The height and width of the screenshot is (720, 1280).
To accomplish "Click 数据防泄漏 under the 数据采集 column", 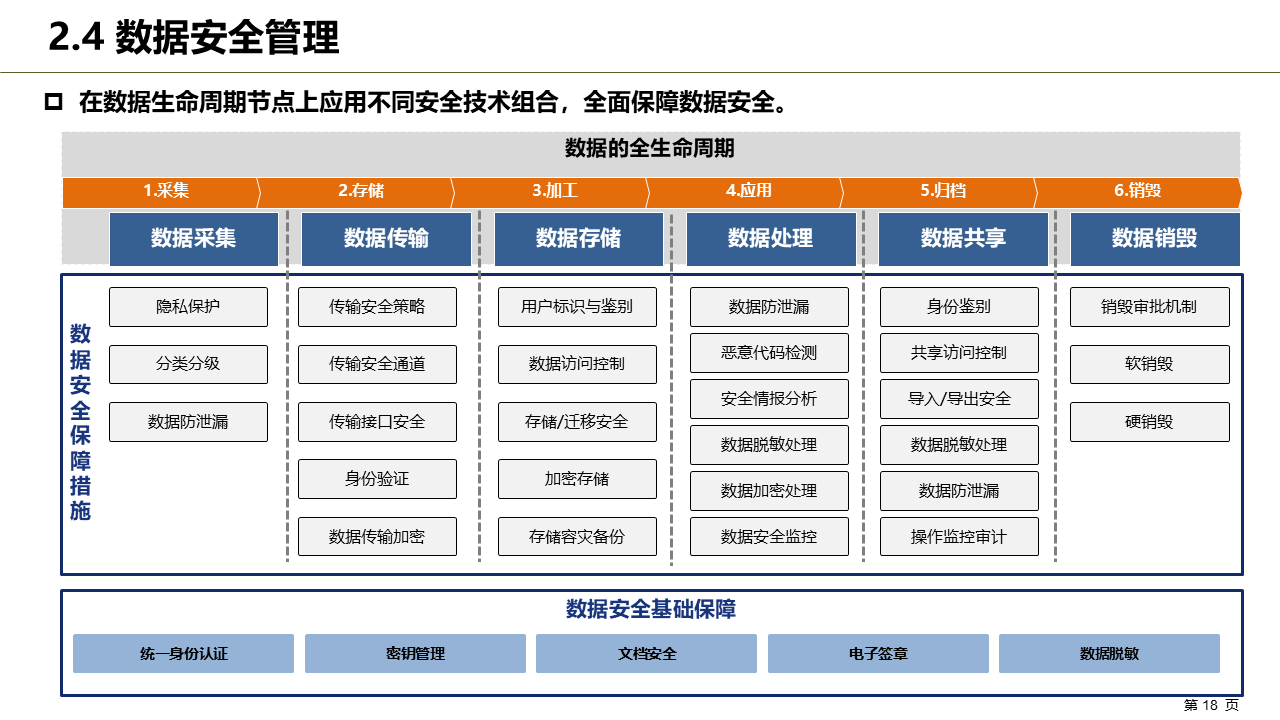I will tap(188, 422).
